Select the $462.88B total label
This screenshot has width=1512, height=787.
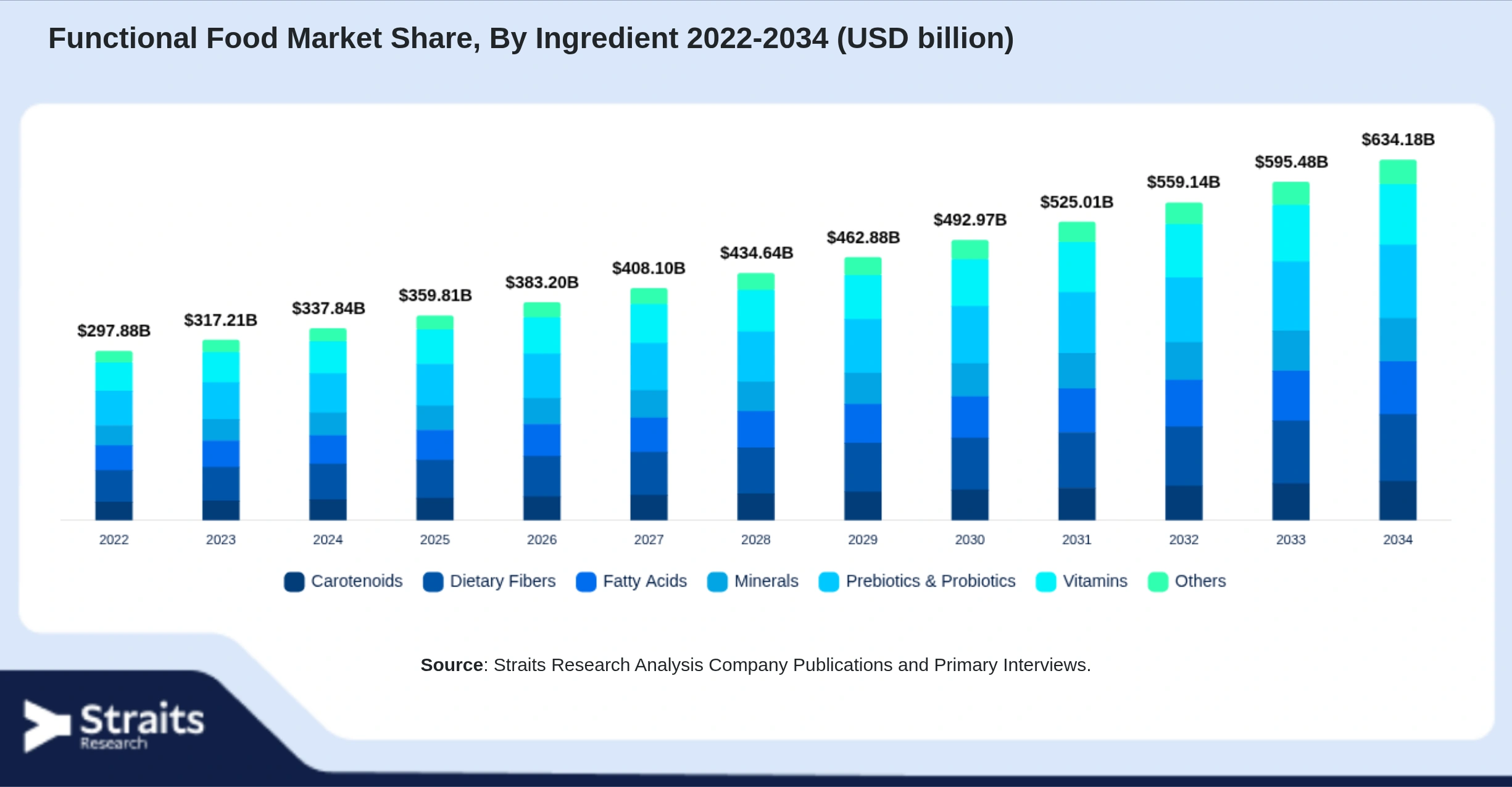pyautogui.click(x=863, y=237)
